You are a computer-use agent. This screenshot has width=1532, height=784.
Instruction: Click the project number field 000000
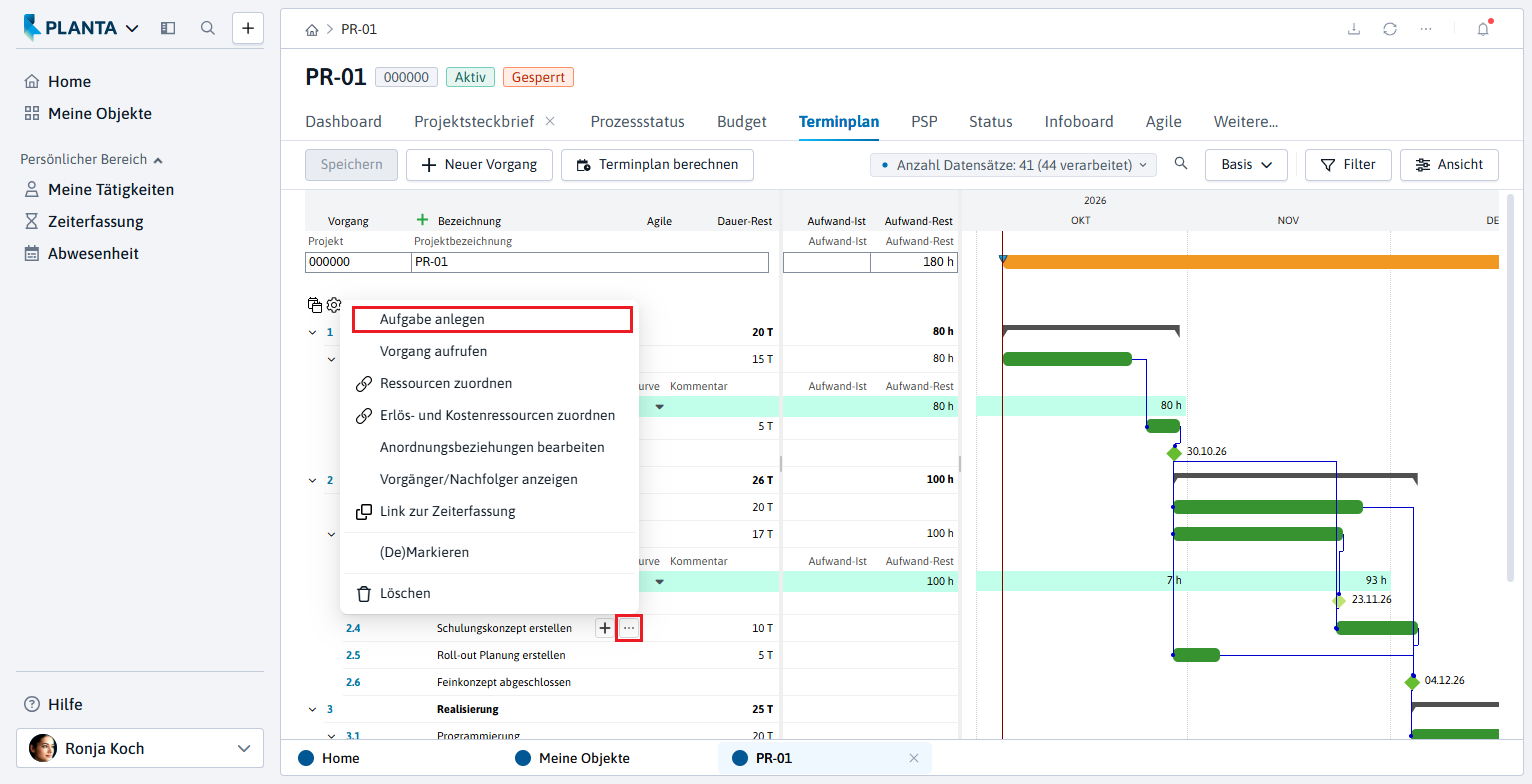tap(358, 262)
